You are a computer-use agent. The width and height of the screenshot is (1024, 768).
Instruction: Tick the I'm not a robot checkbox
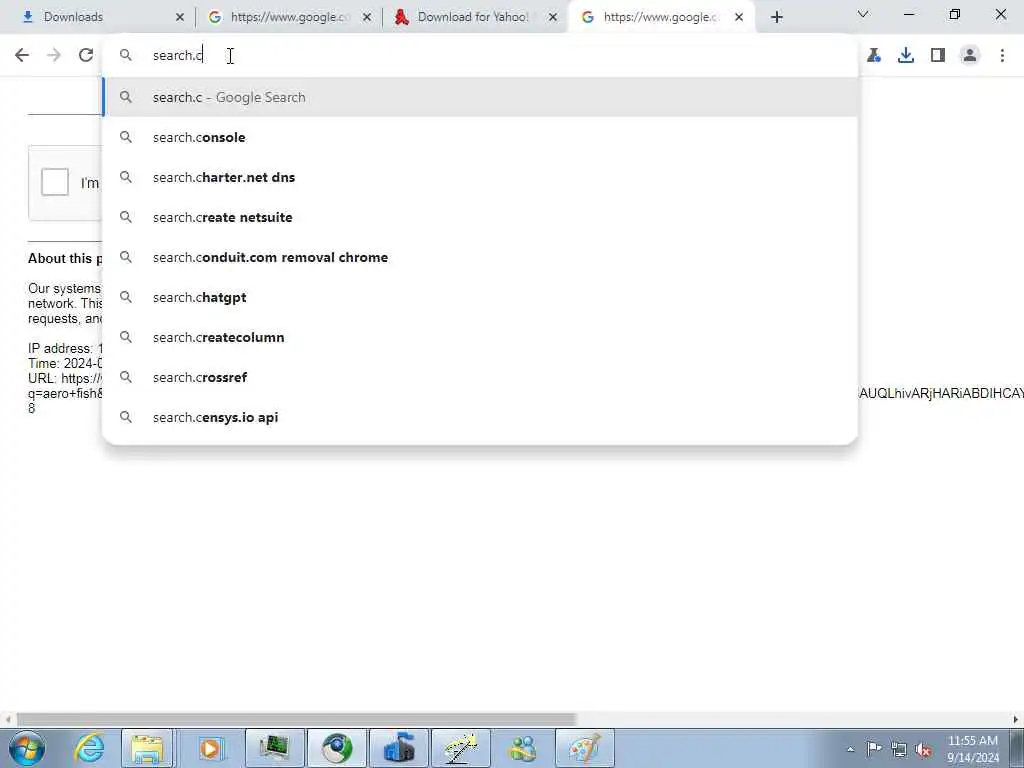click(55, 182)
